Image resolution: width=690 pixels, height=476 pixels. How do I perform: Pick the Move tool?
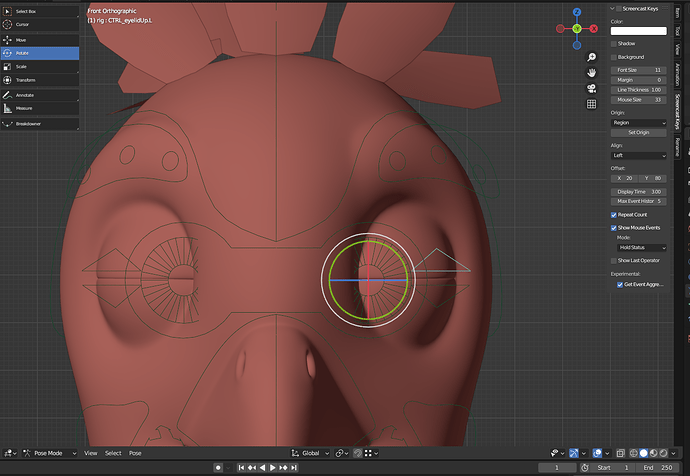(x=40, y=40)
